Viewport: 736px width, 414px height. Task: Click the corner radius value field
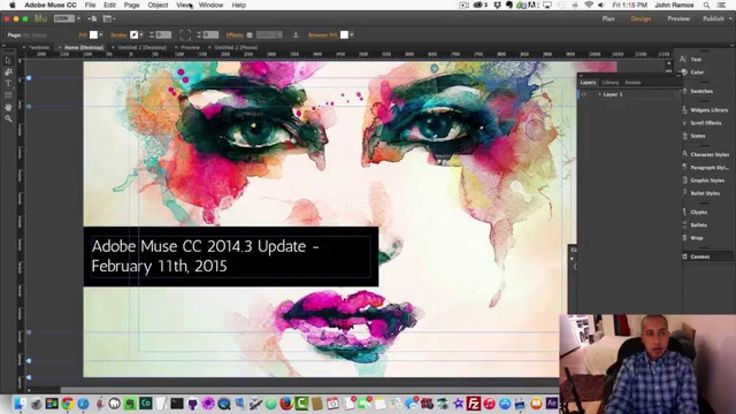pyautogui.click(x=211, y=35)
